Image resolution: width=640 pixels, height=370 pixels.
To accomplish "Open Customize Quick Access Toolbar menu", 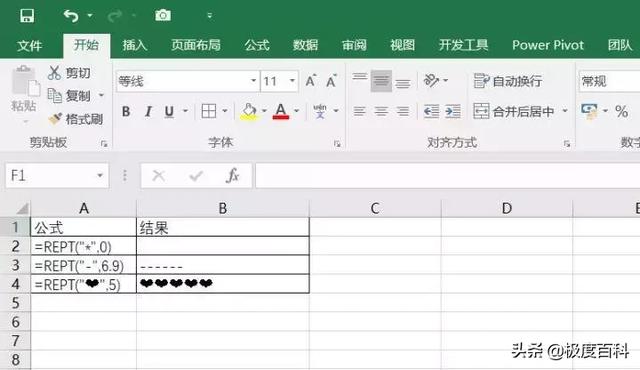I will click(209, 16).
